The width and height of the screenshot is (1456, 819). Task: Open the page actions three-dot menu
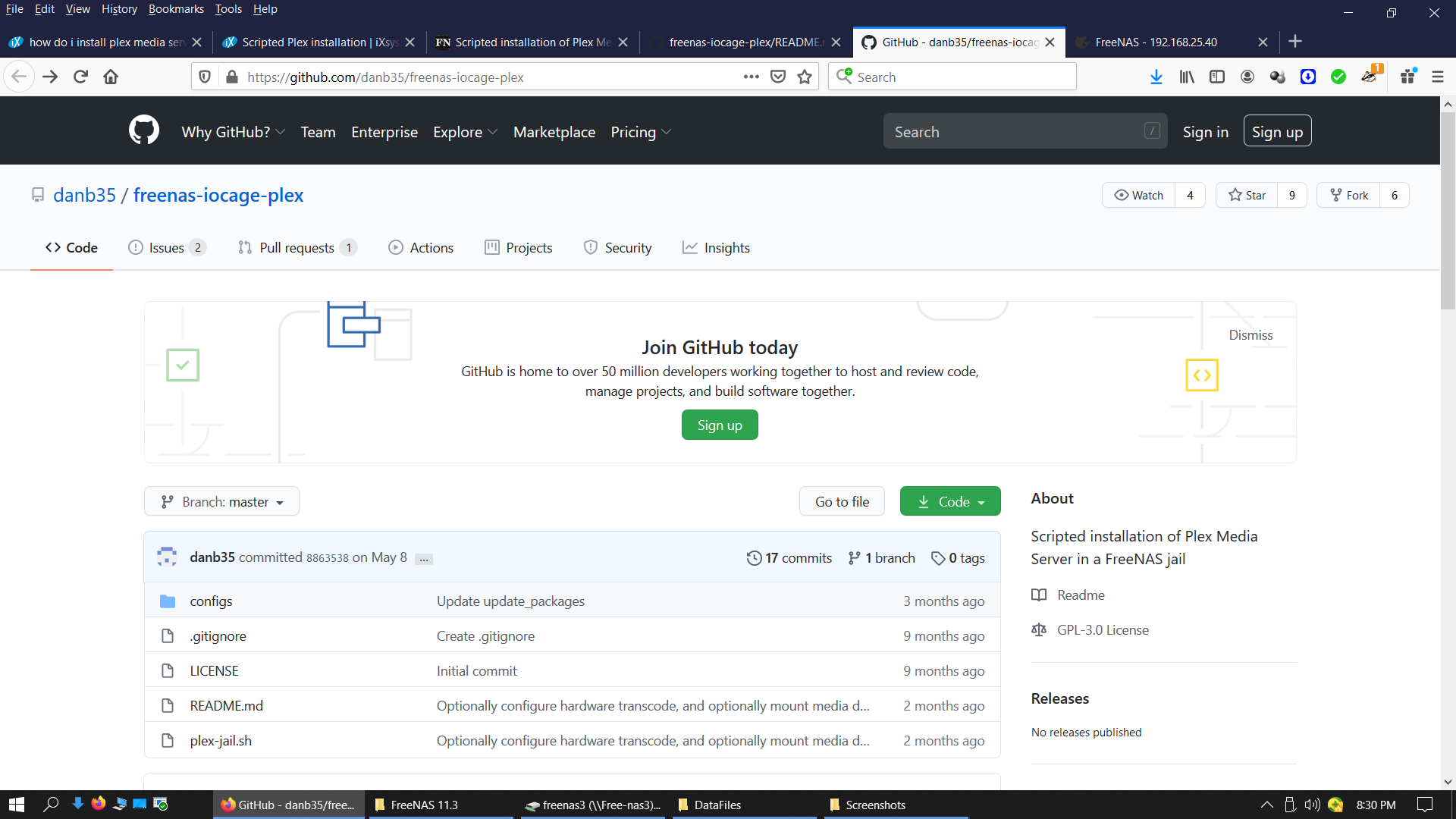pyautogui.click(x=752, y=77)
